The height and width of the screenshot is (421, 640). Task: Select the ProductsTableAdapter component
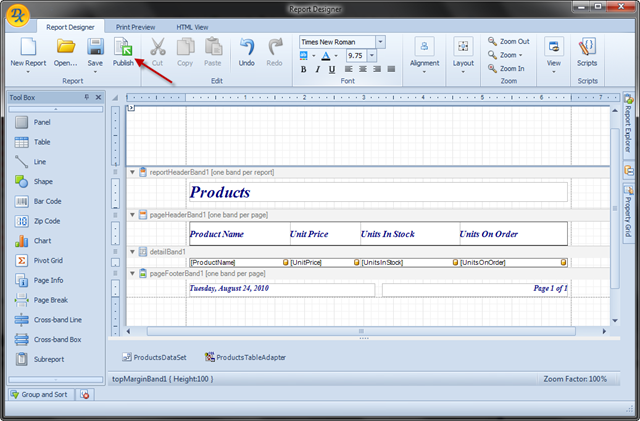pos(245,357)
